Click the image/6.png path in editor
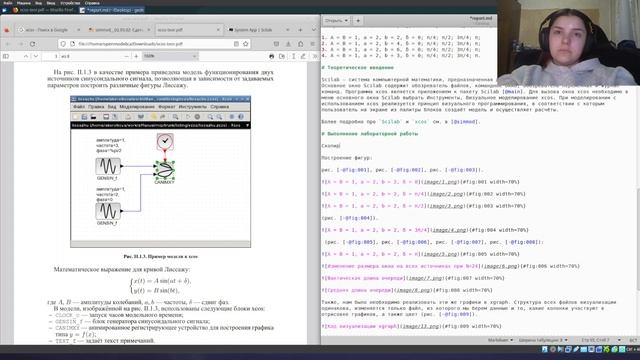The image size is (640, 360). 500,266
